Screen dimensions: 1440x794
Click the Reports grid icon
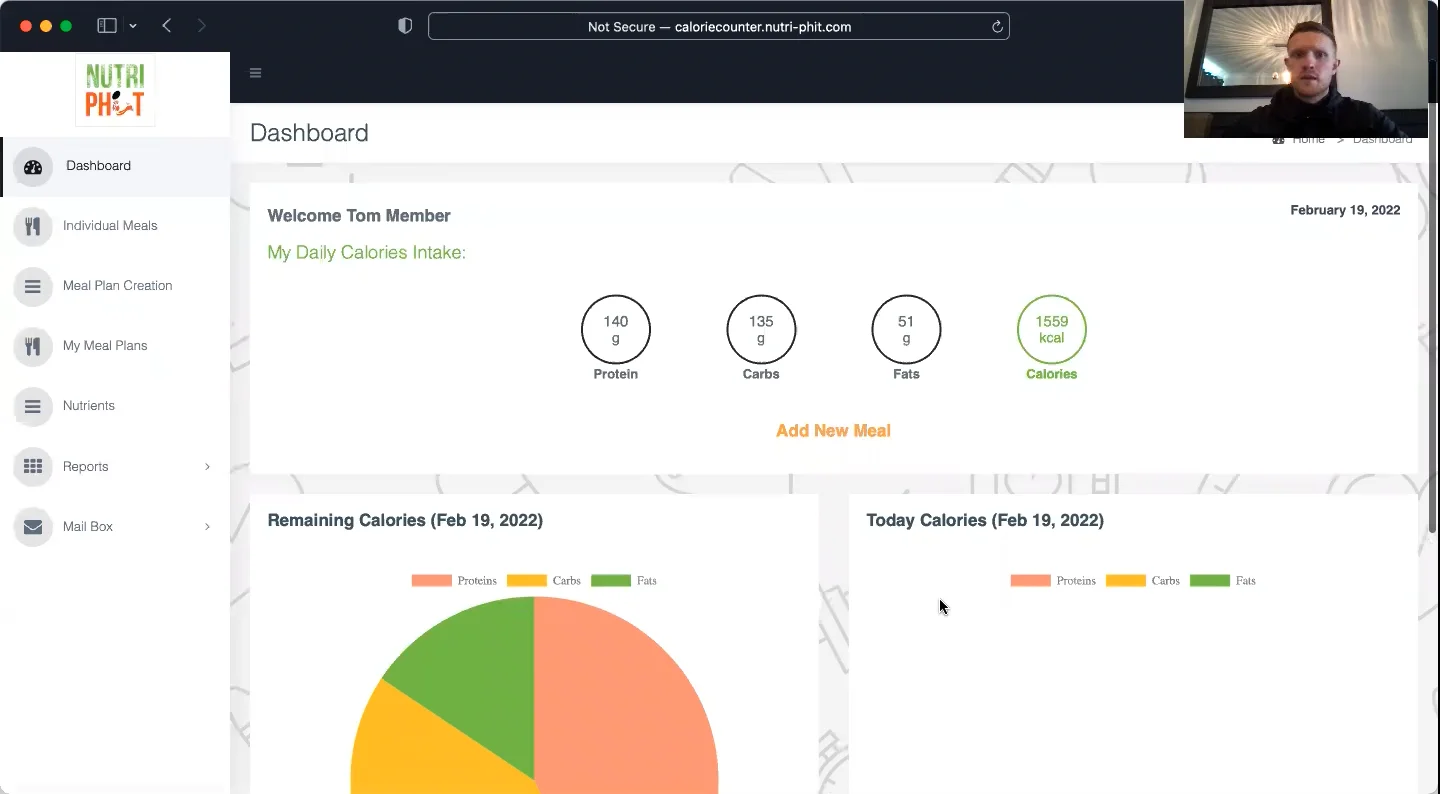[x=33, y=466]
